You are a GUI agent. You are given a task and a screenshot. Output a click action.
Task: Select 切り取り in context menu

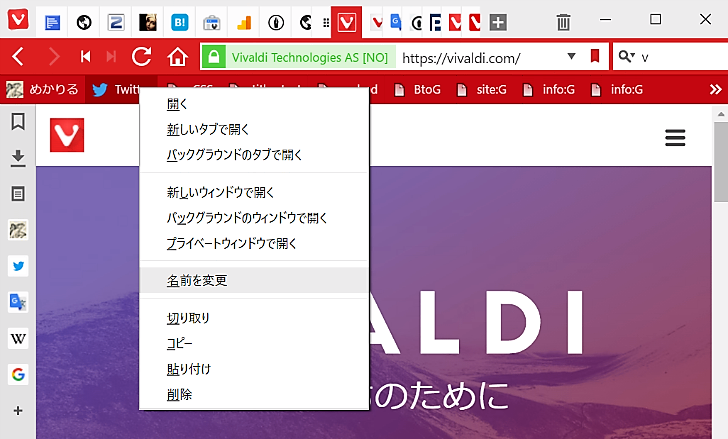[x=254, y=318]
